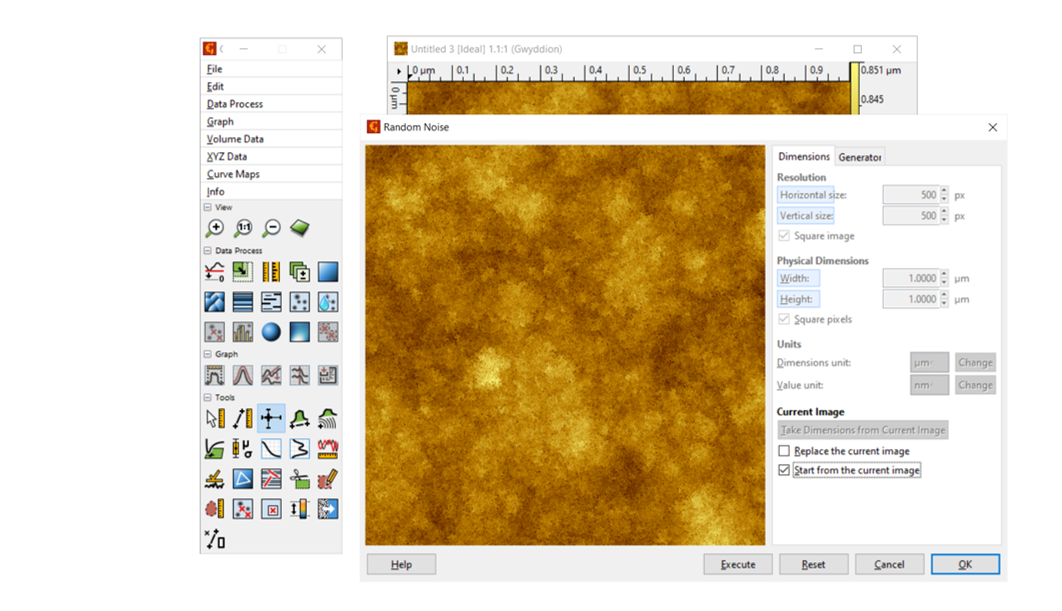
Task: Click the Zoom out magnifier icon
Action: coord(271,228)
